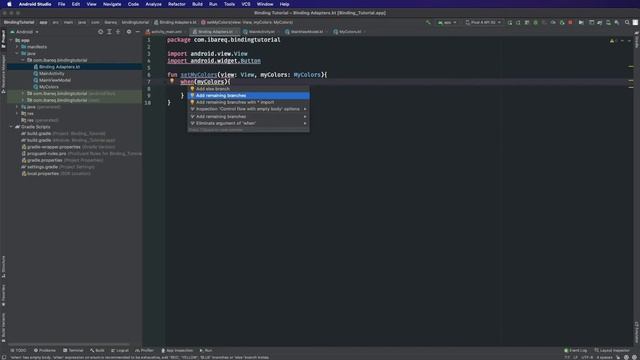Screen dimensions: 640x360
Task: Open the Resource Manager side tab
Action: pos(3,73)
